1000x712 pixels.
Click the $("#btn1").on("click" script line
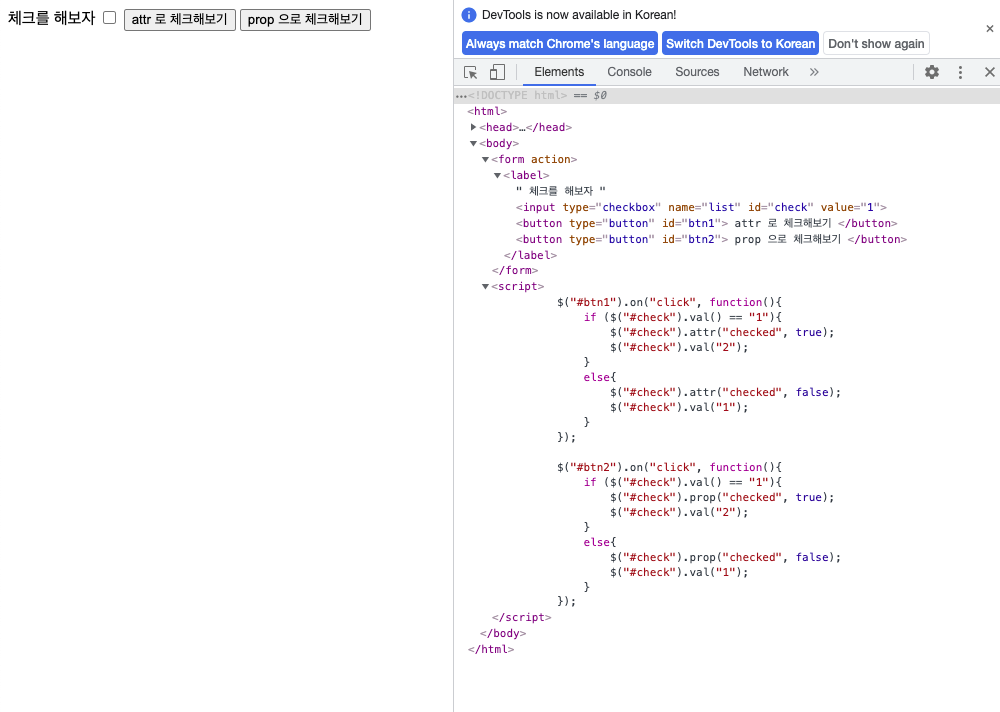(x=669, y=302)
